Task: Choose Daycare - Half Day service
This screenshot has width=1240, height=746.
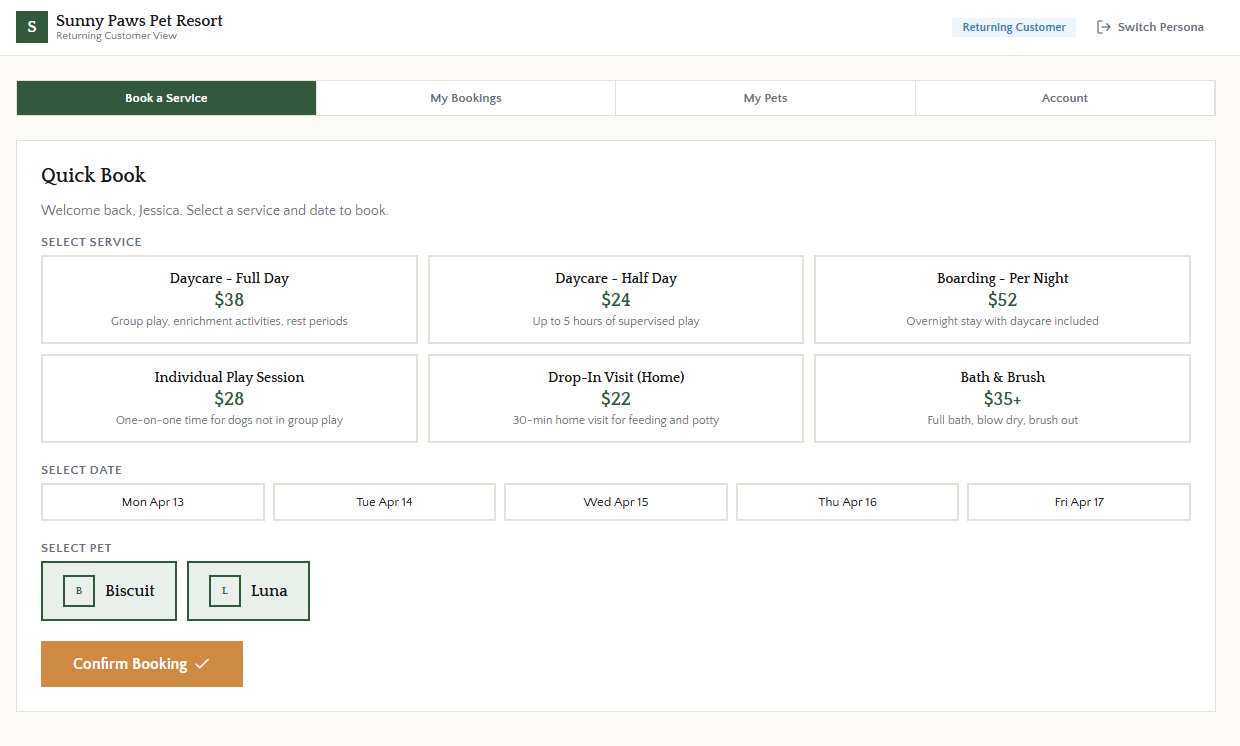Action: click(616, 300)
